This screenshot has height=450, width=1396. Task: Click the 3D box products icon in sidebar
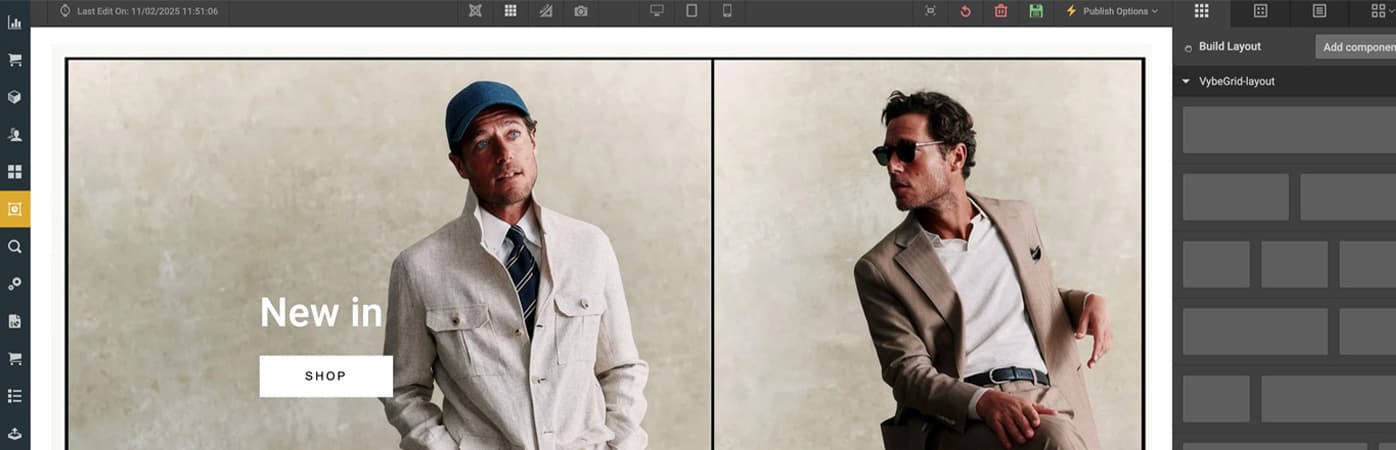pos(15,97)
